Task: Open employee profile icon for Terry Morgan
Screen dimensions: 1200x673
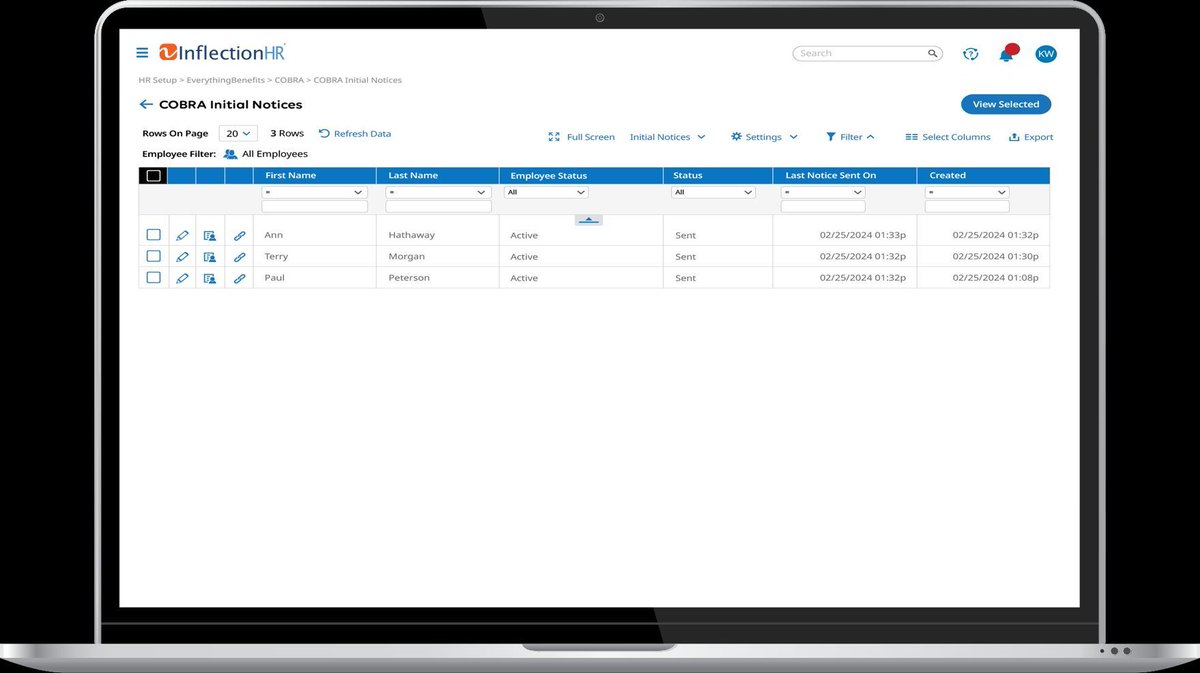Action: tap(210, 257)
